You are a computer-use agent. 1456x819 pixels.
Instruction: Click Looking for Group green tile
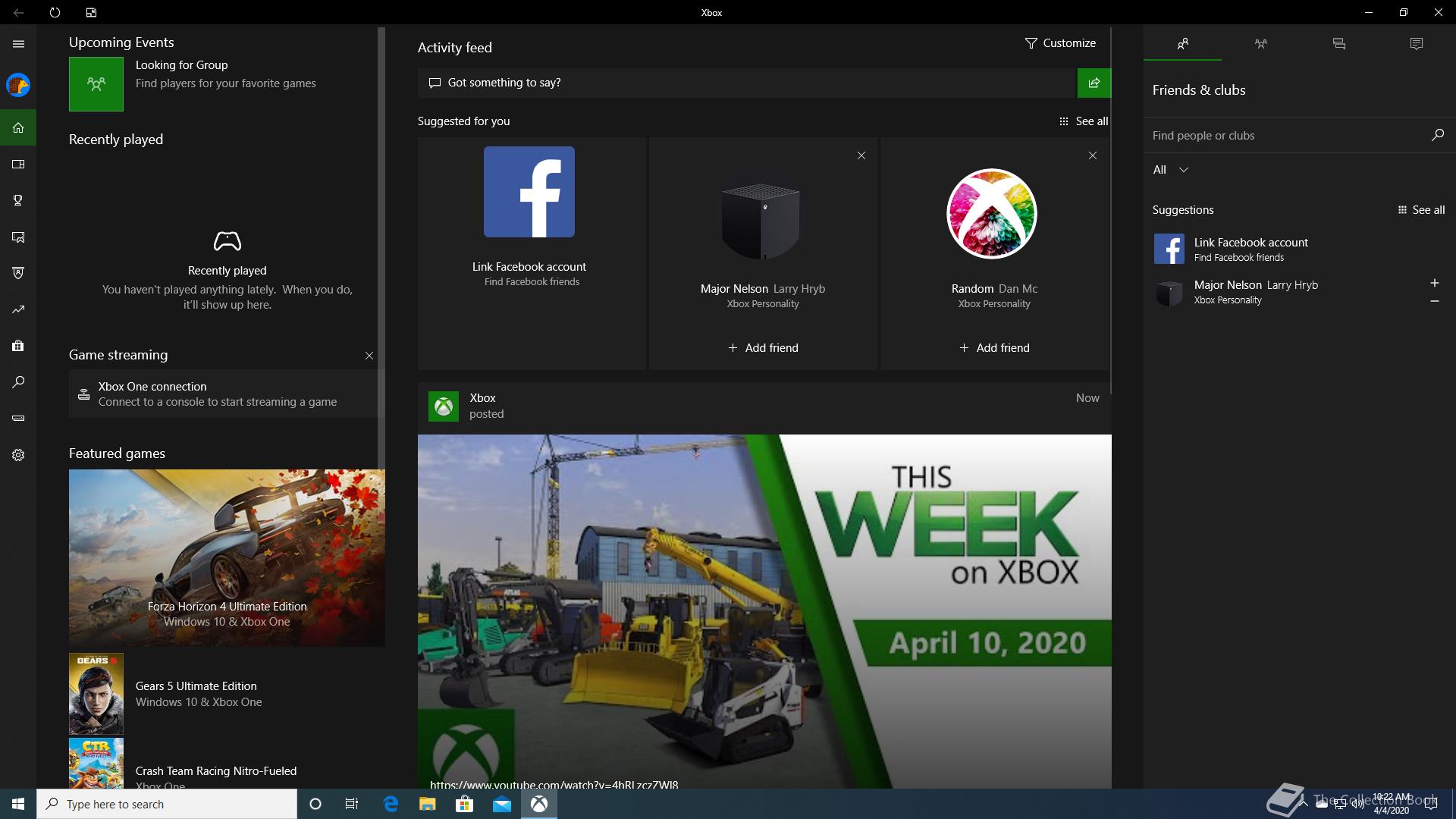96,84
